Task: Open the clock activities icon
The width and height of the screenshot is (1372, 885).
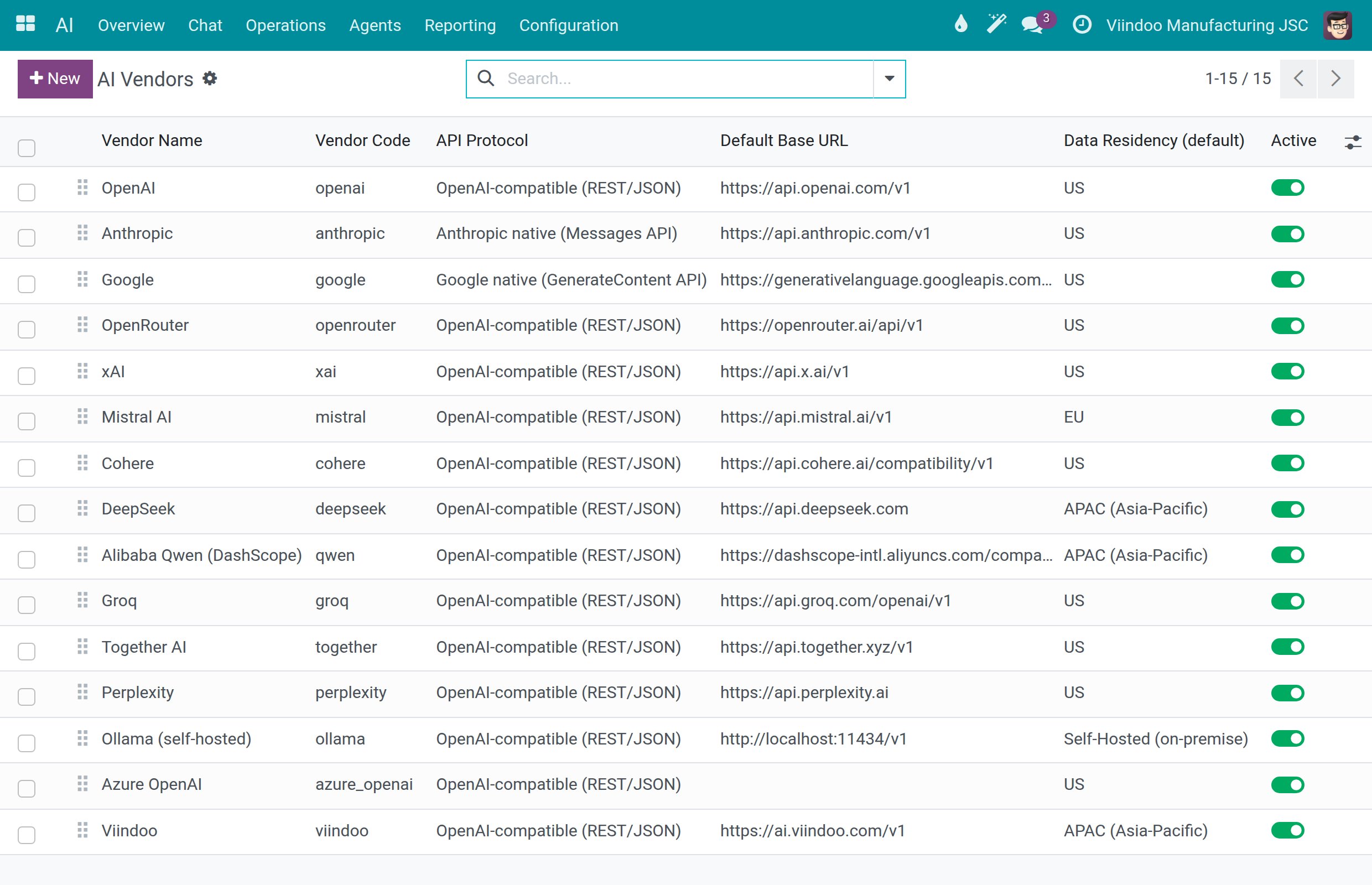Action: click(1082, 25)
